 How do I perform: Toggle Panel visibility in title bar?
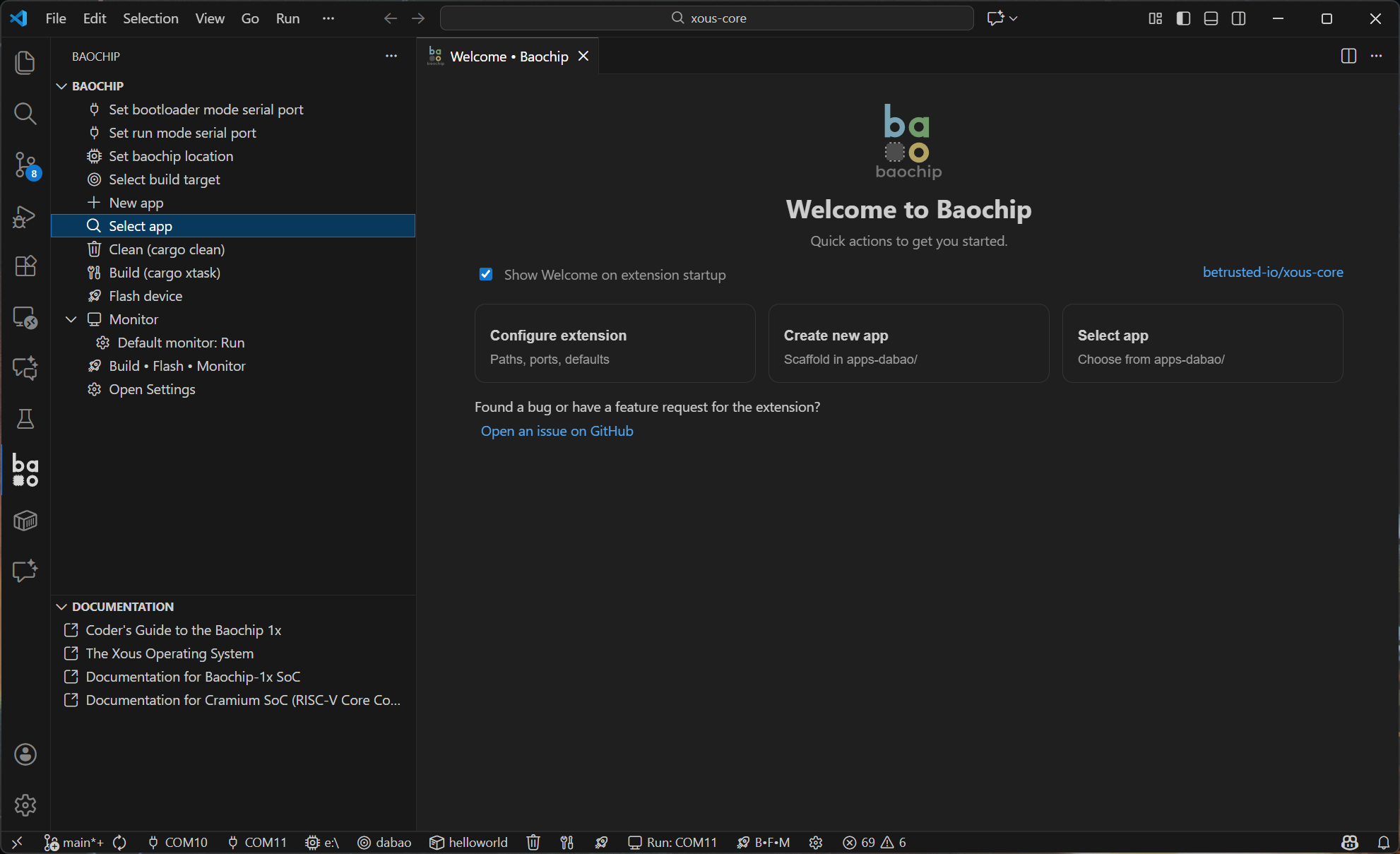pos(1211,18)
